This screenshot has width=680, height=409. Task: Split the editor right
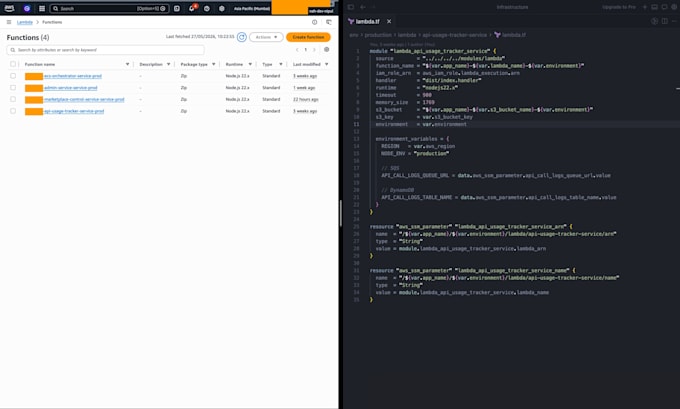point(664,21)
